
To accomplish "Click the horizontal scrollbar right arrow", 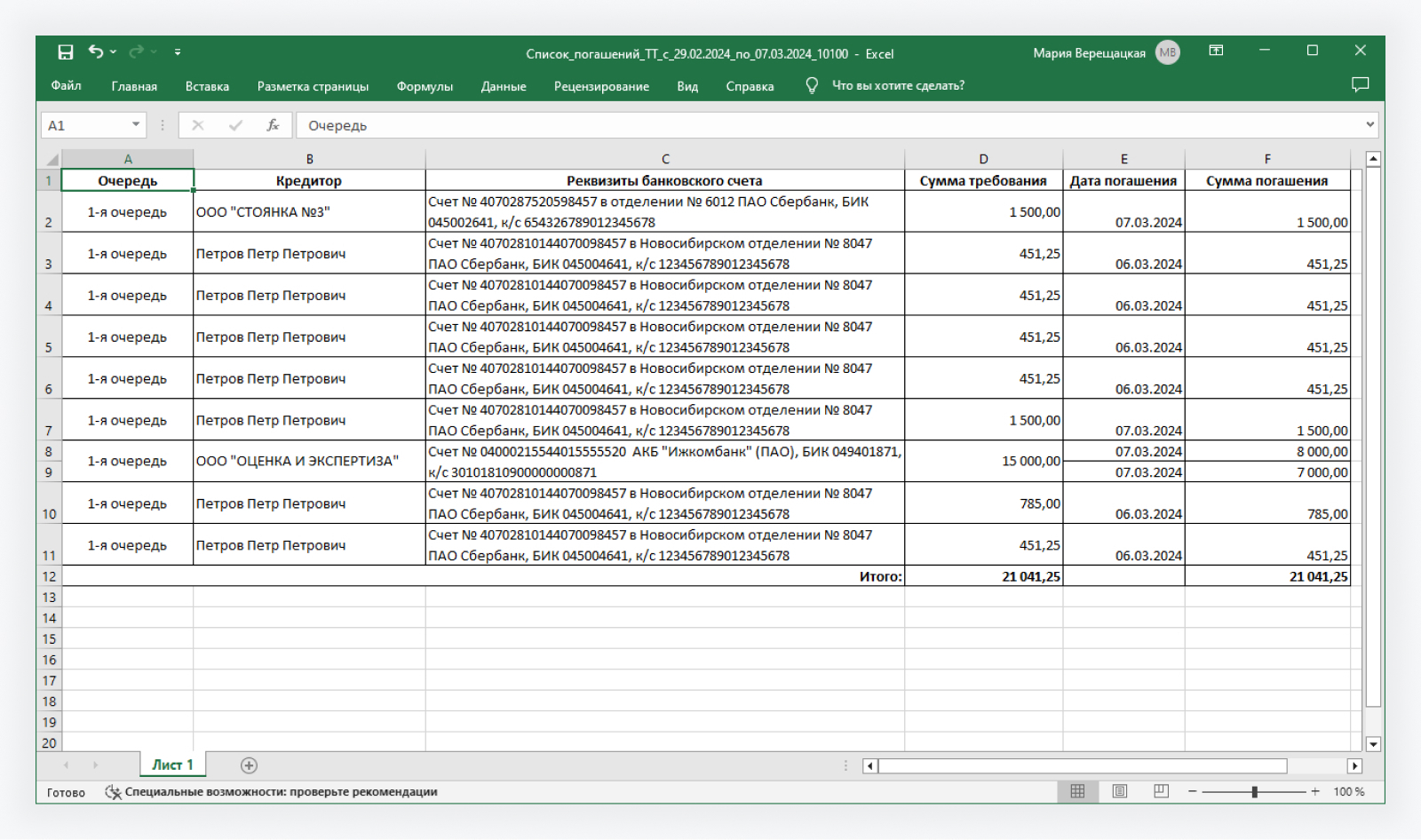I will point(1354,765).
